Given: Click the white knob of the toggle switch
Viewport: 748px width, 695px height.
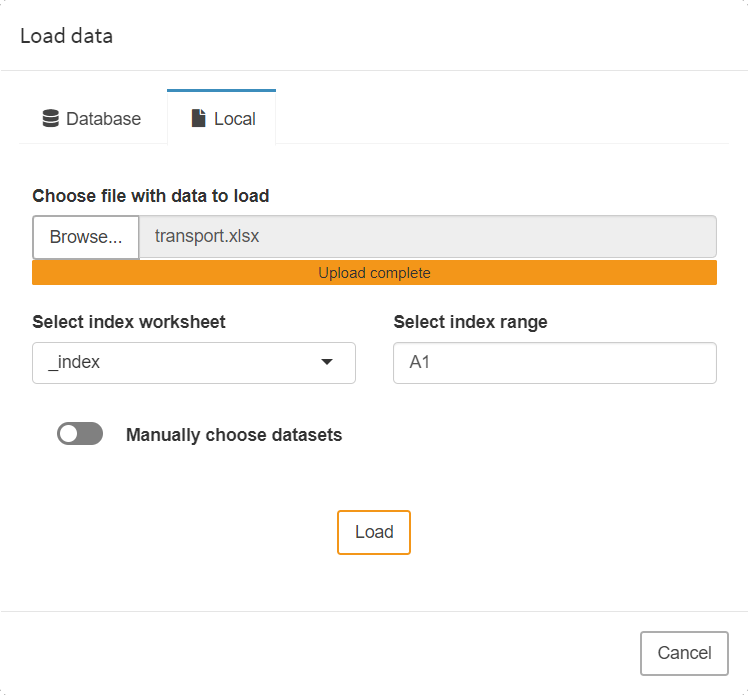Looking at the screenshot, I should pos(70,434).
